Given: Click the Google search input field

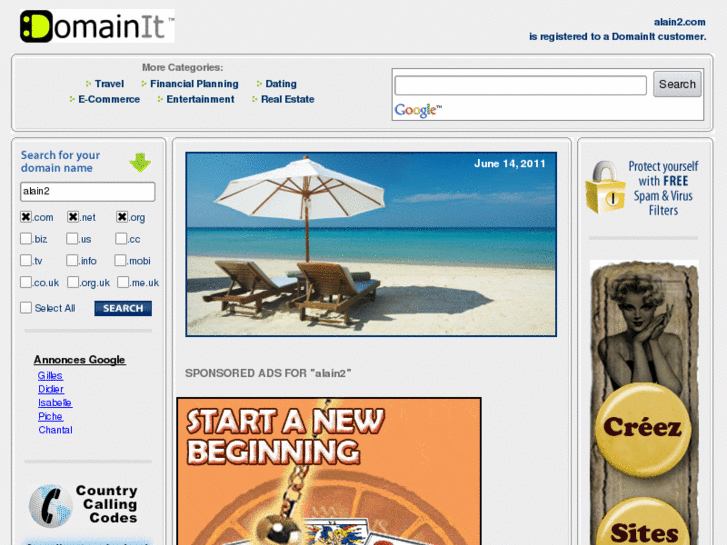Looking at the screenshot, I should pyautogui.click(x=520, y=85).
